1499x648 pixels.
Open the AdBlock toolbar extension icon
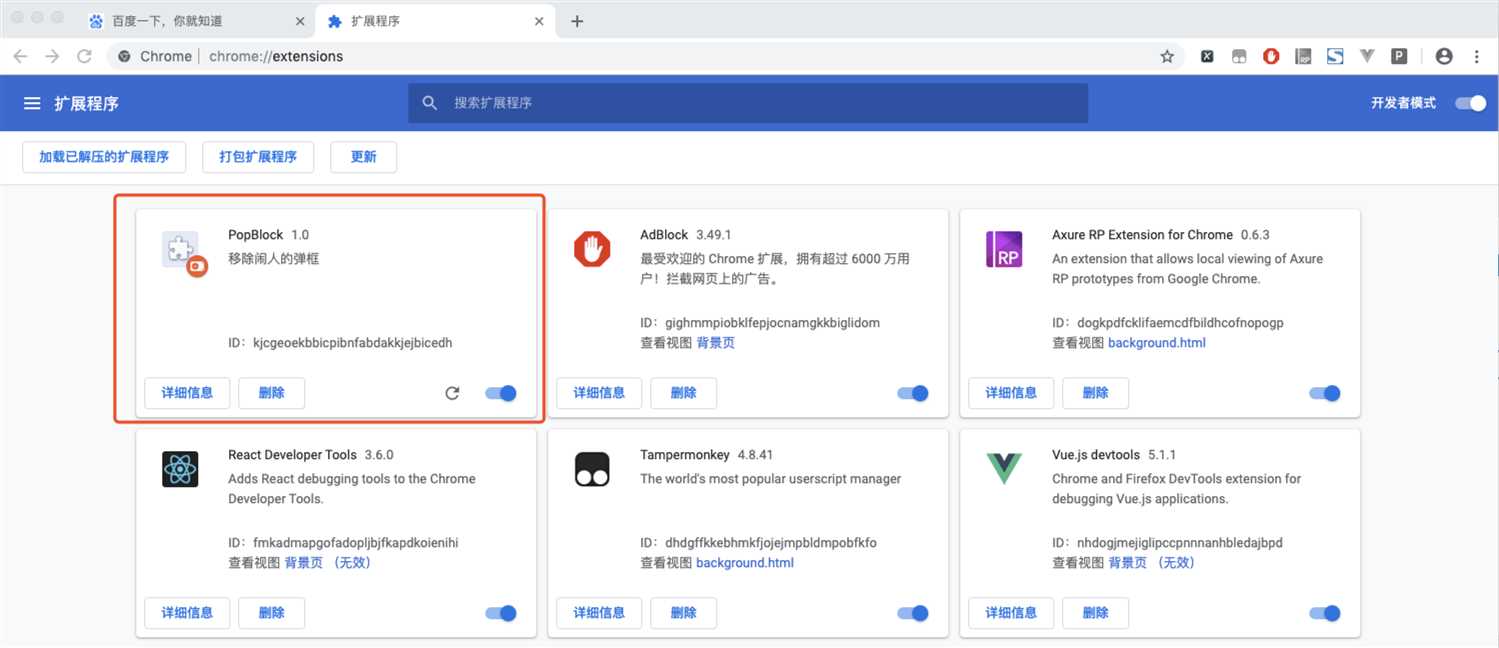[x=1271, y=57]
